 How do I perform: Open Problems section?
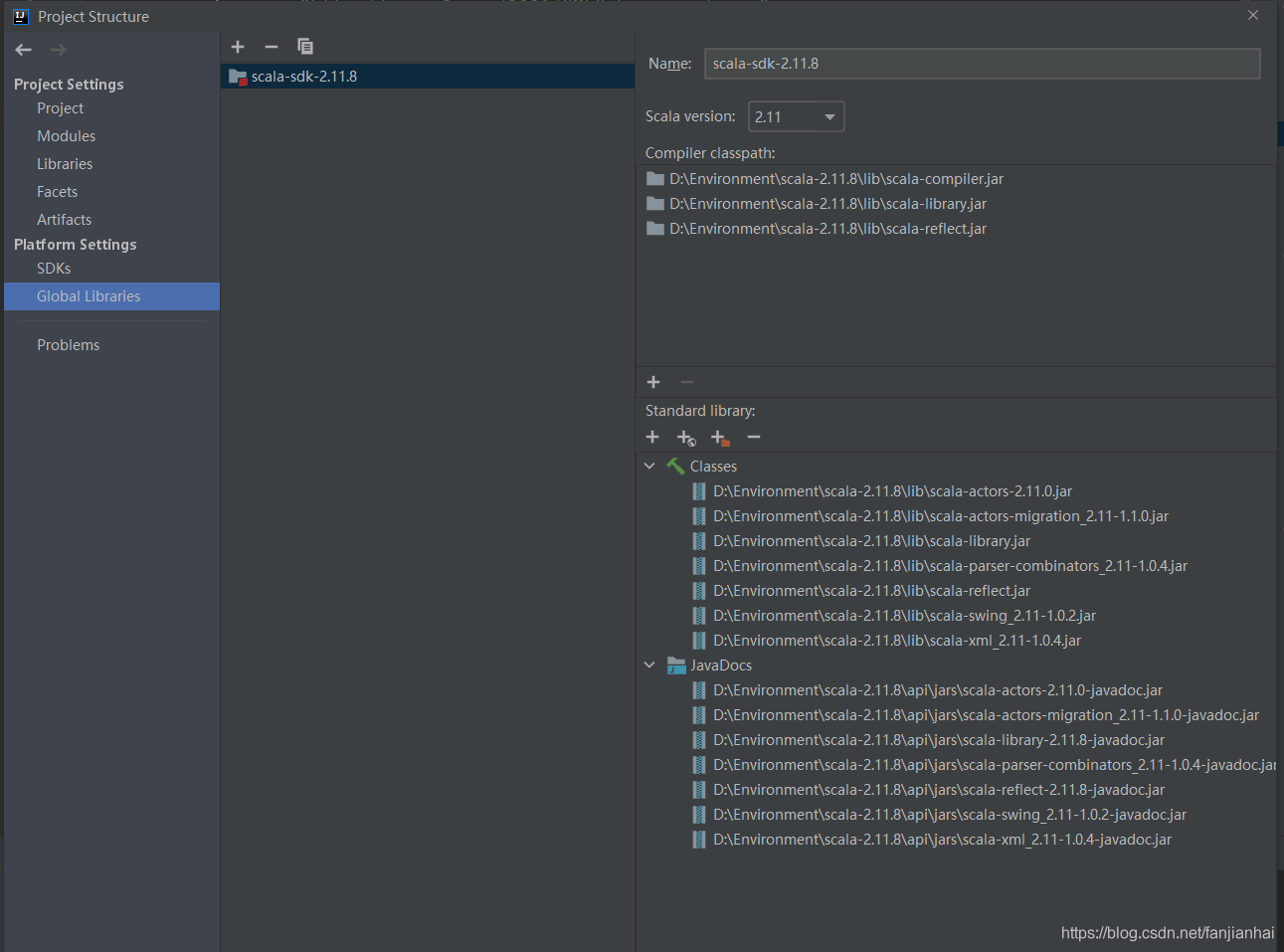click(68, 345)
